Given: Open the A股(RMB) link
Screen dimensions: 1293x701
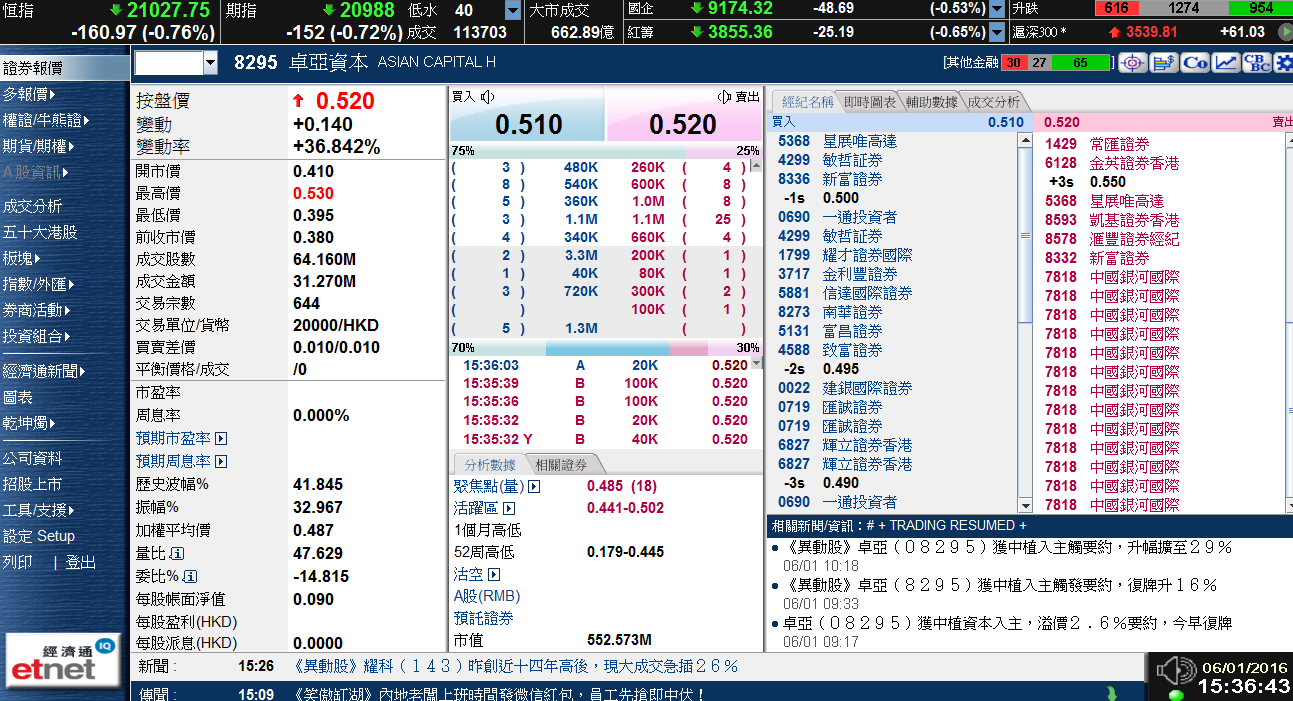Looking at the screenshot, I should coord(487,596).
